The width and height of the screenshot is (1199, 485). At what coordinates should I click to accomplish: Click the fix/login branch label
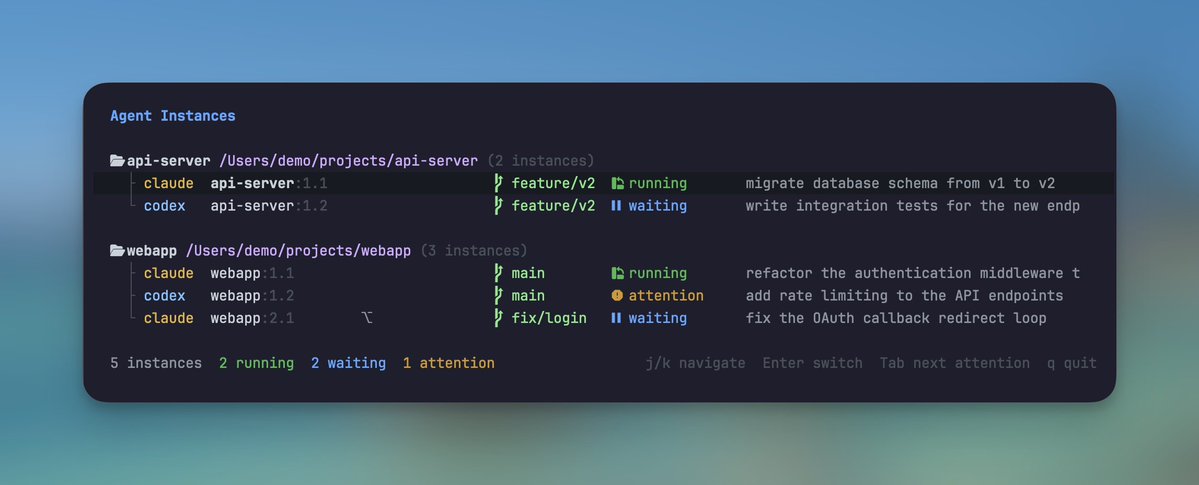[549, 317]
